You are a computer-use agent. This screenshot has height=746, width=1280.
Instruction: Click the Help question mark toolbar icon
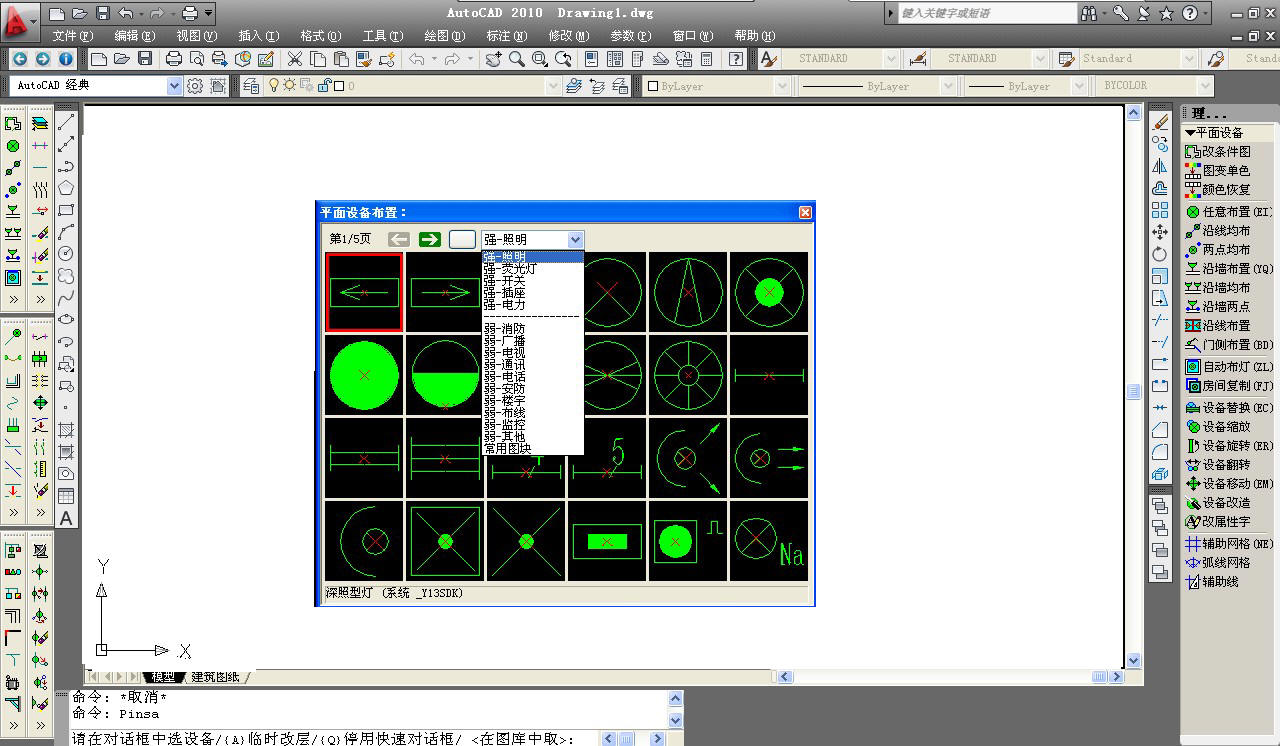tap(737, 59)
